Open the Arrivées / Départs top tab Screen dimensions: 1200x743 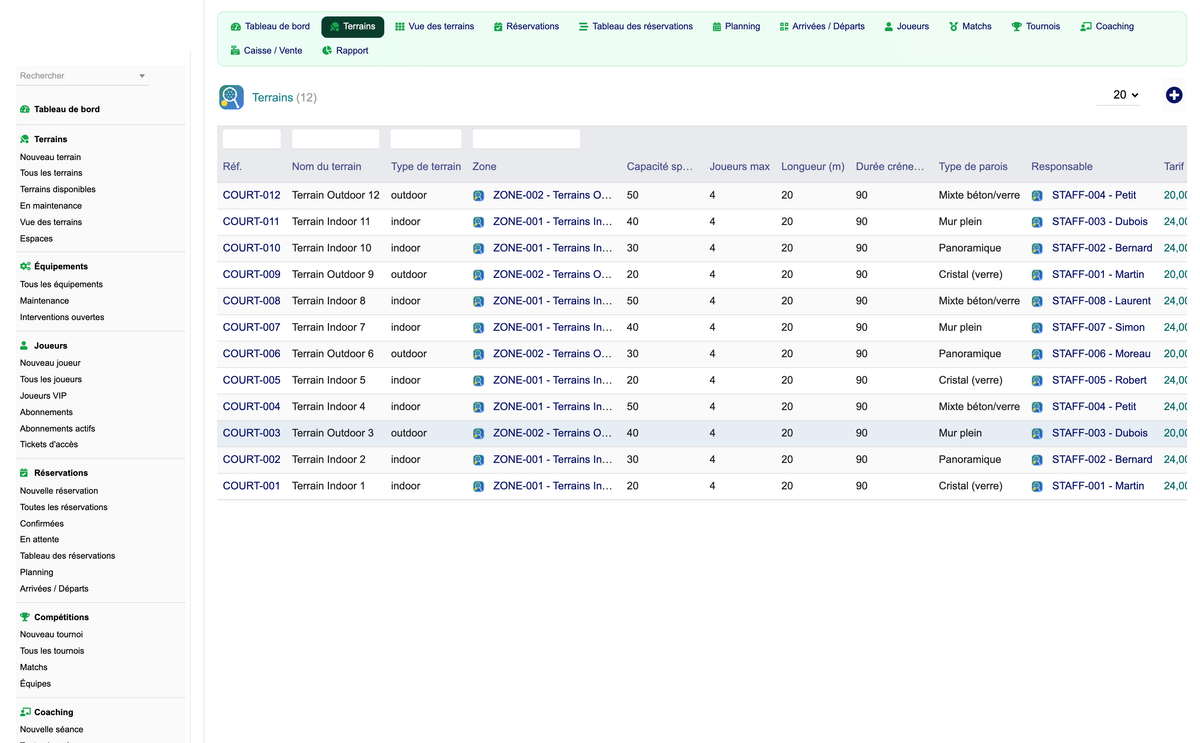pyautogui.click(x=822, y=27)
